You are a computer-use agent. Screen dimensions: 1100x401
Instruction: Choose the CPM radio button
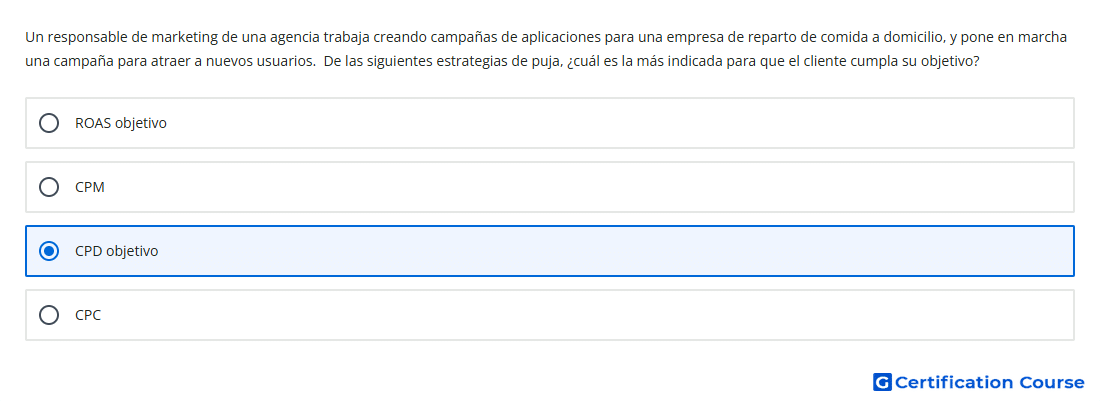[49, 187]
